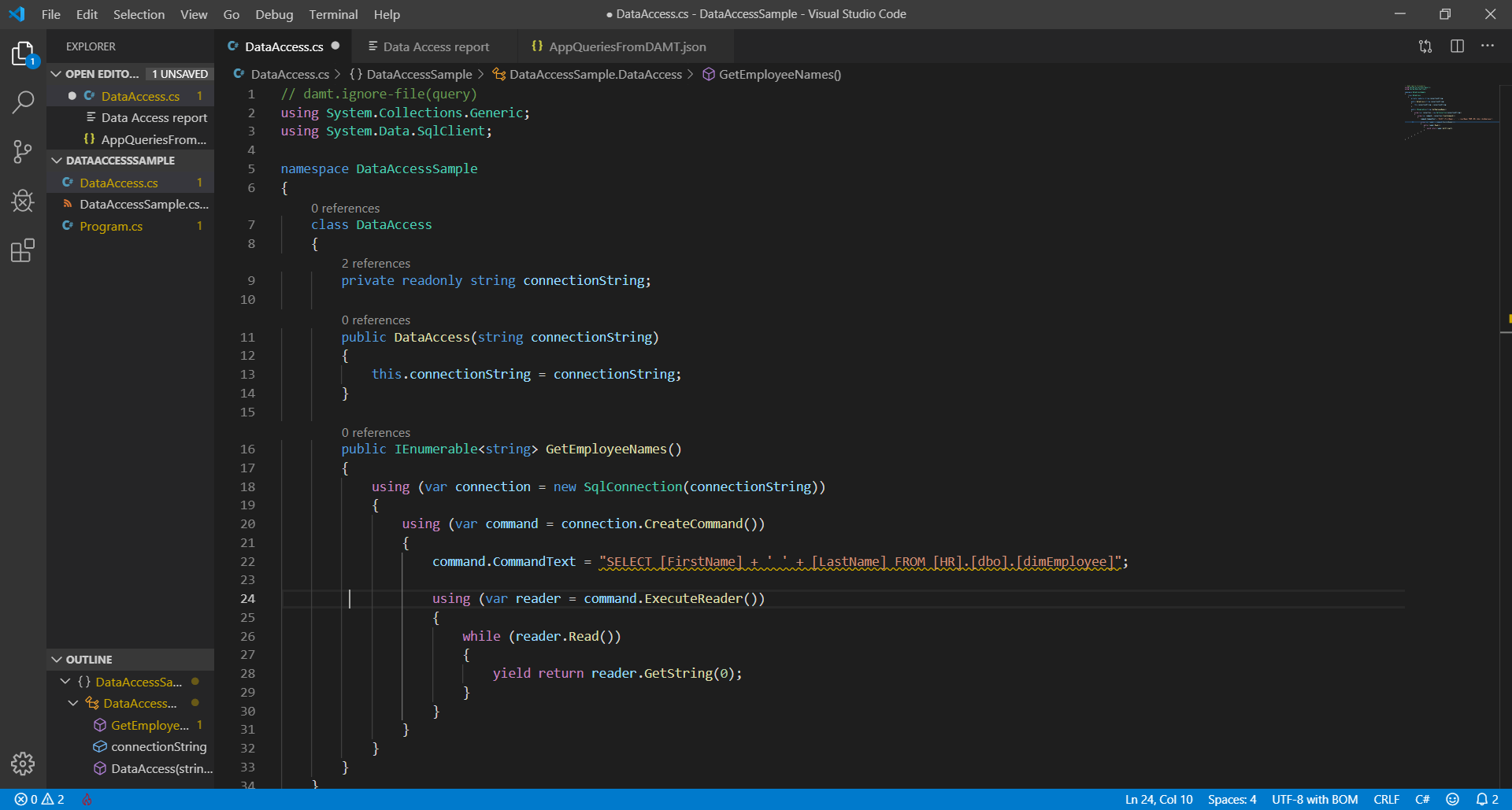
Task: Open the editor More Actions ellipsis
Action: [x=1487, y=46]
